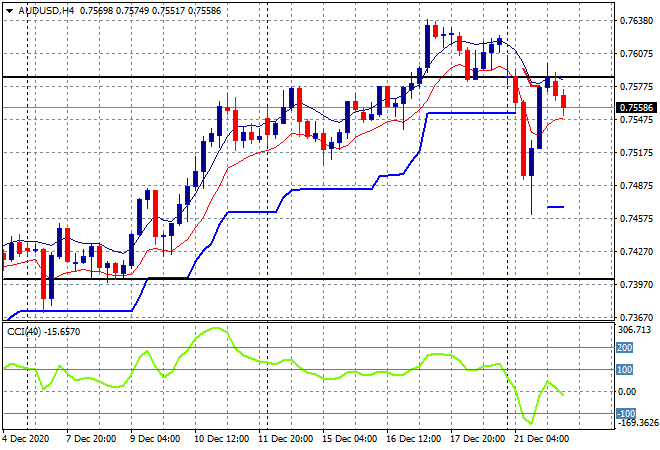The width and height of the screenshot is (660, 450).
Task: Click the 9 Dec 04:00 time label
Action: tap(155, 439)
